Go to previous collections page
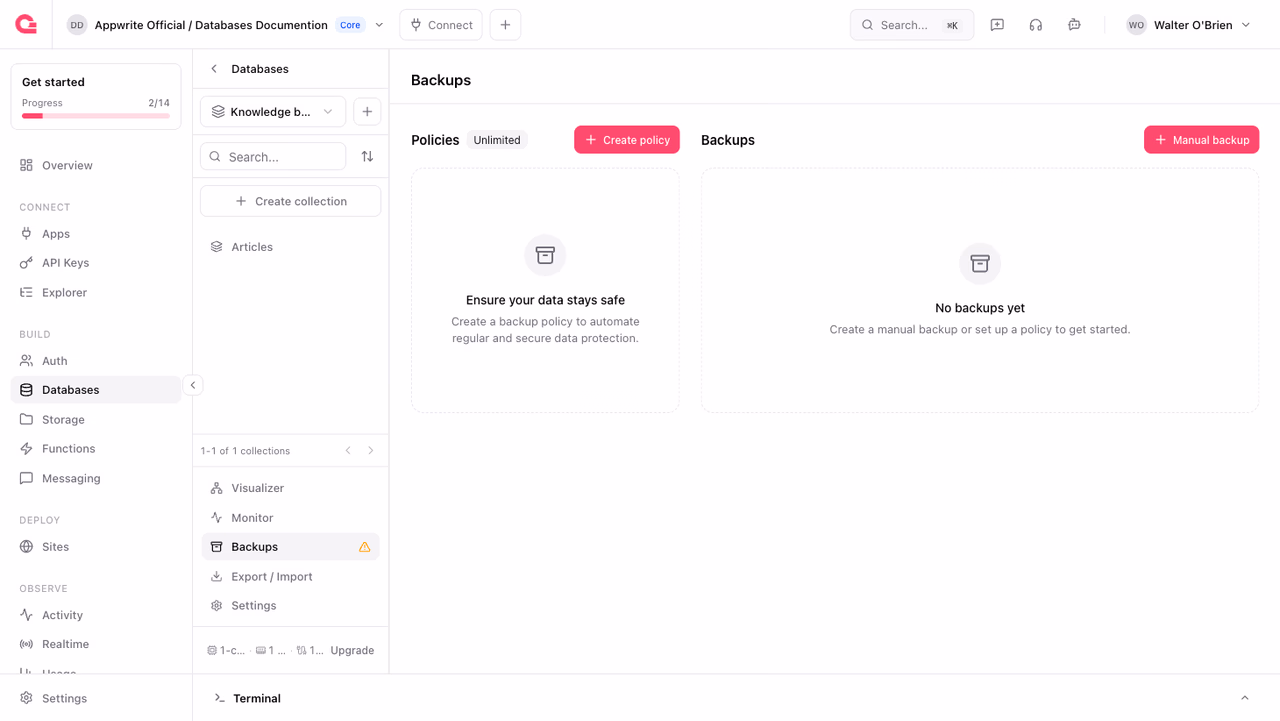The width and height of the screenshot is (1280, 721). pyautogui.click(x=348, y=451)
